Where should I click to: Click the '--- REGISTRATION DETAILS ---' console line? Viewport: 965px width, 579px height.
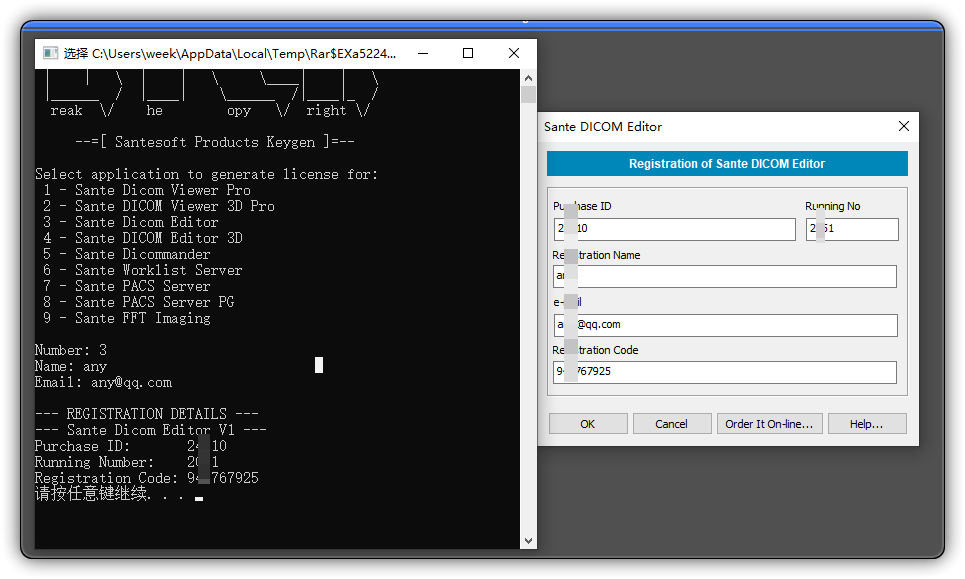point(146,414)
